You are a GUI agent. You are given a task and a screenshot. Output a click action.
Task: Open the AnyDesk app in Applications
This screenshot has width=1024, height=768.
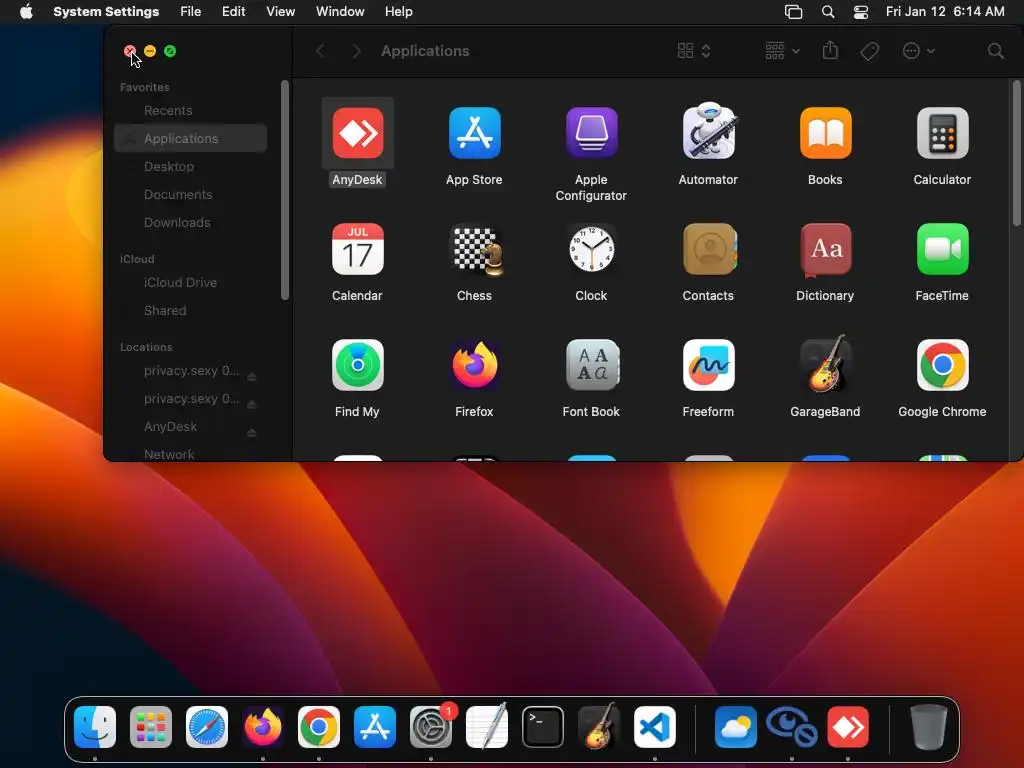click(357, 133)
